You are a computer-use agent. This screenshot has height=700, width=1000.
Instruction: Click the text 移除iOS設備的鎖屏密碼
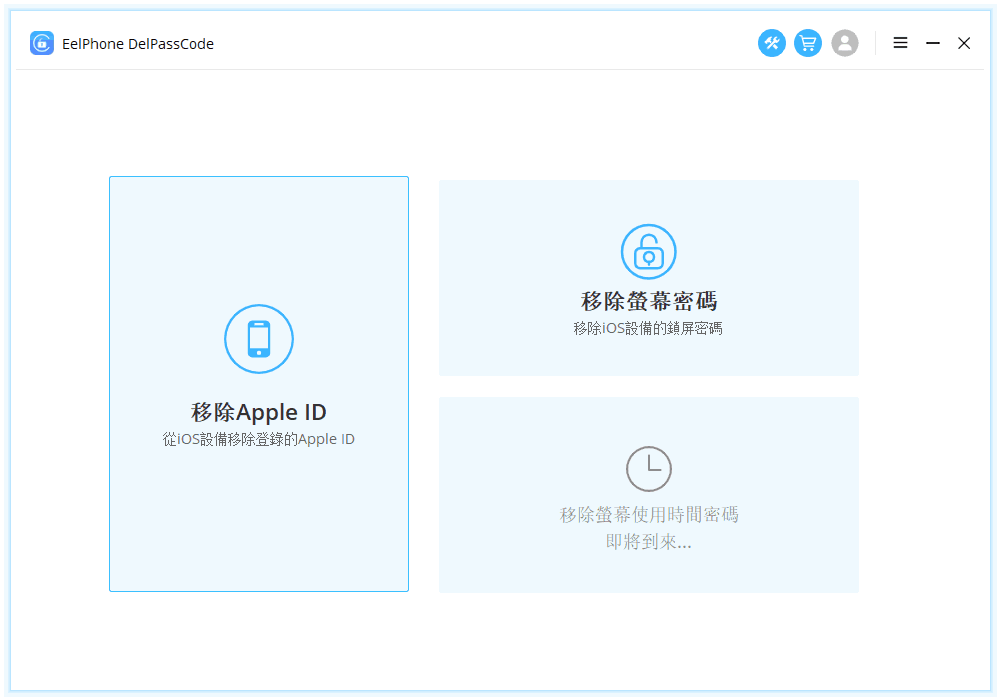coord(648,328)
